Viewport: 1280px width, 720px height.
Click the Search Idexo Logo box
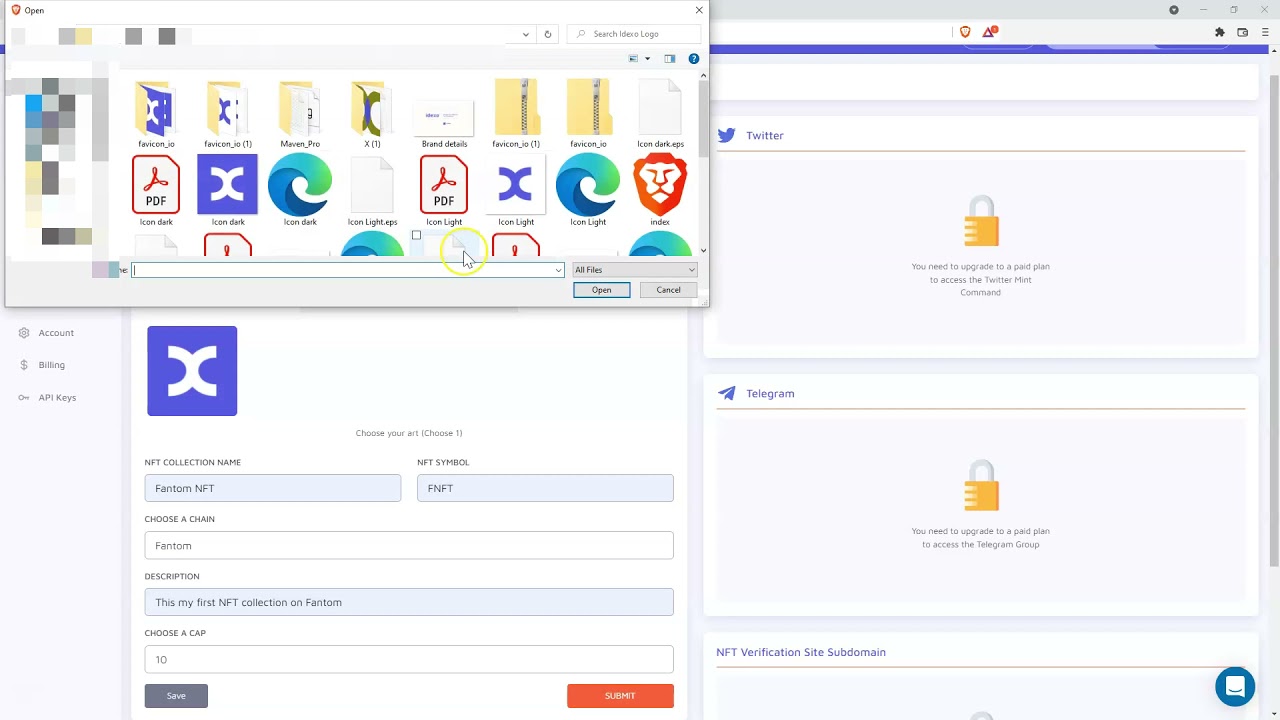tap(634, 34)
